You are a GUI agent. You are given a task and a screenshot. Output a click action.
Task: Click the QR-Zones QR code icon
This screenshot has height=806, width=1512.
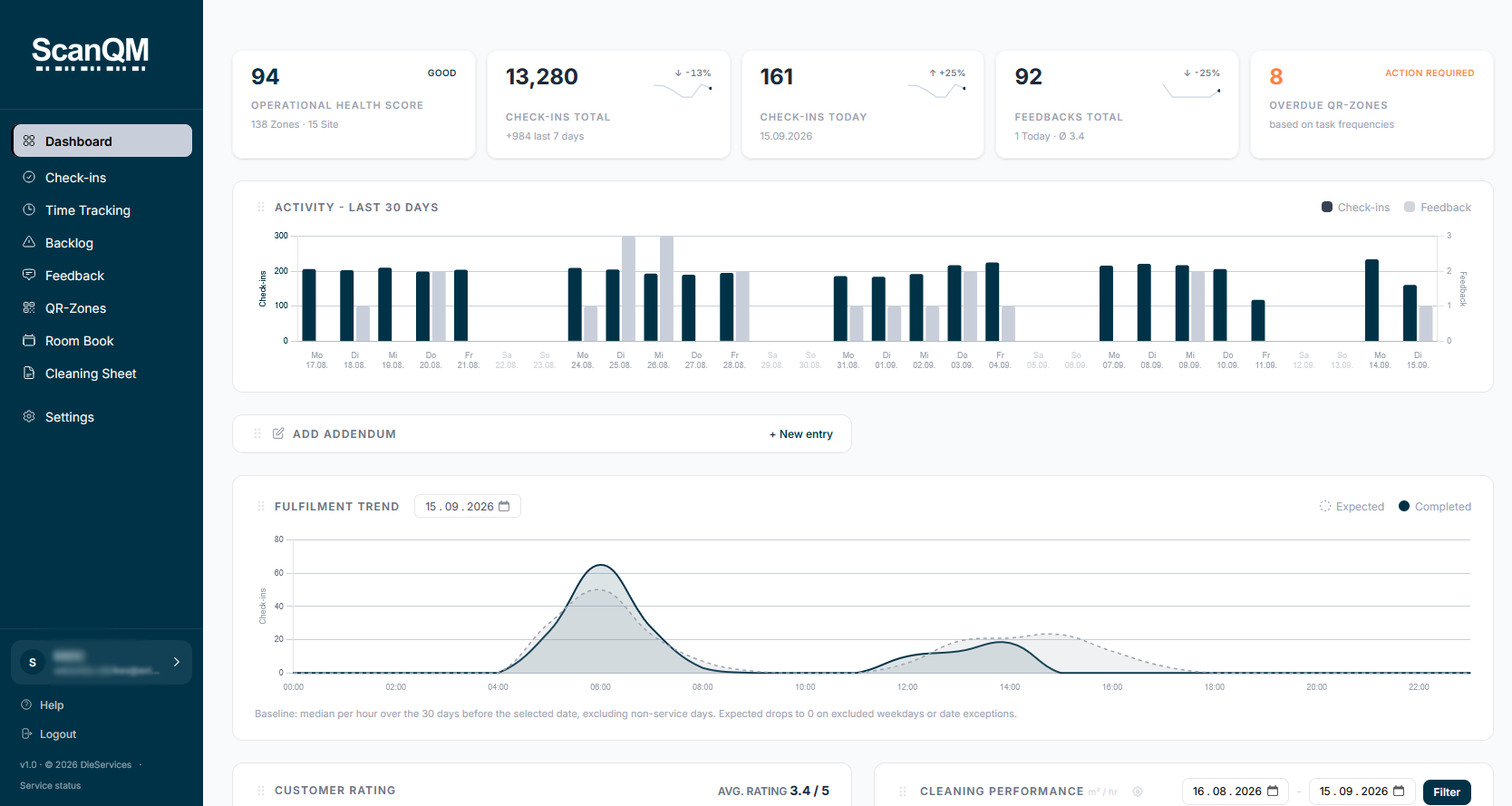point(29,307)
